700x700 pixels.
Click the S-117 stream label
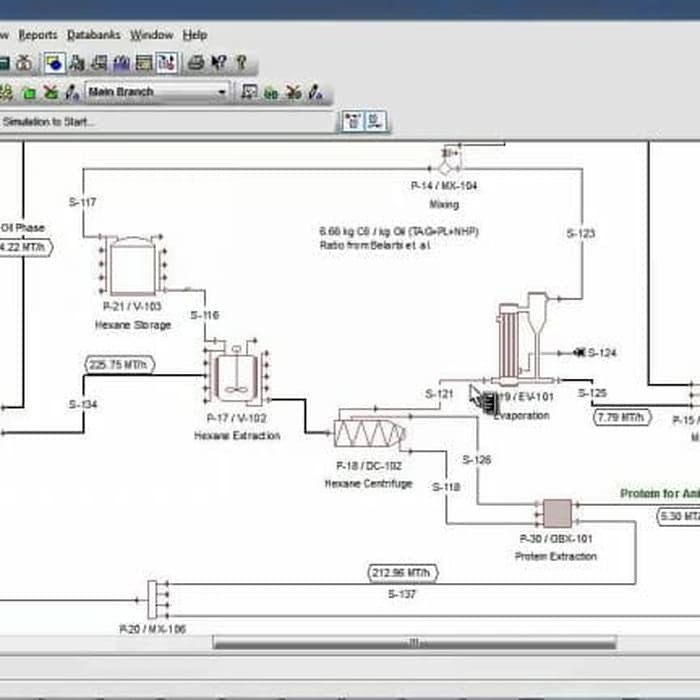tap(83, 202)
